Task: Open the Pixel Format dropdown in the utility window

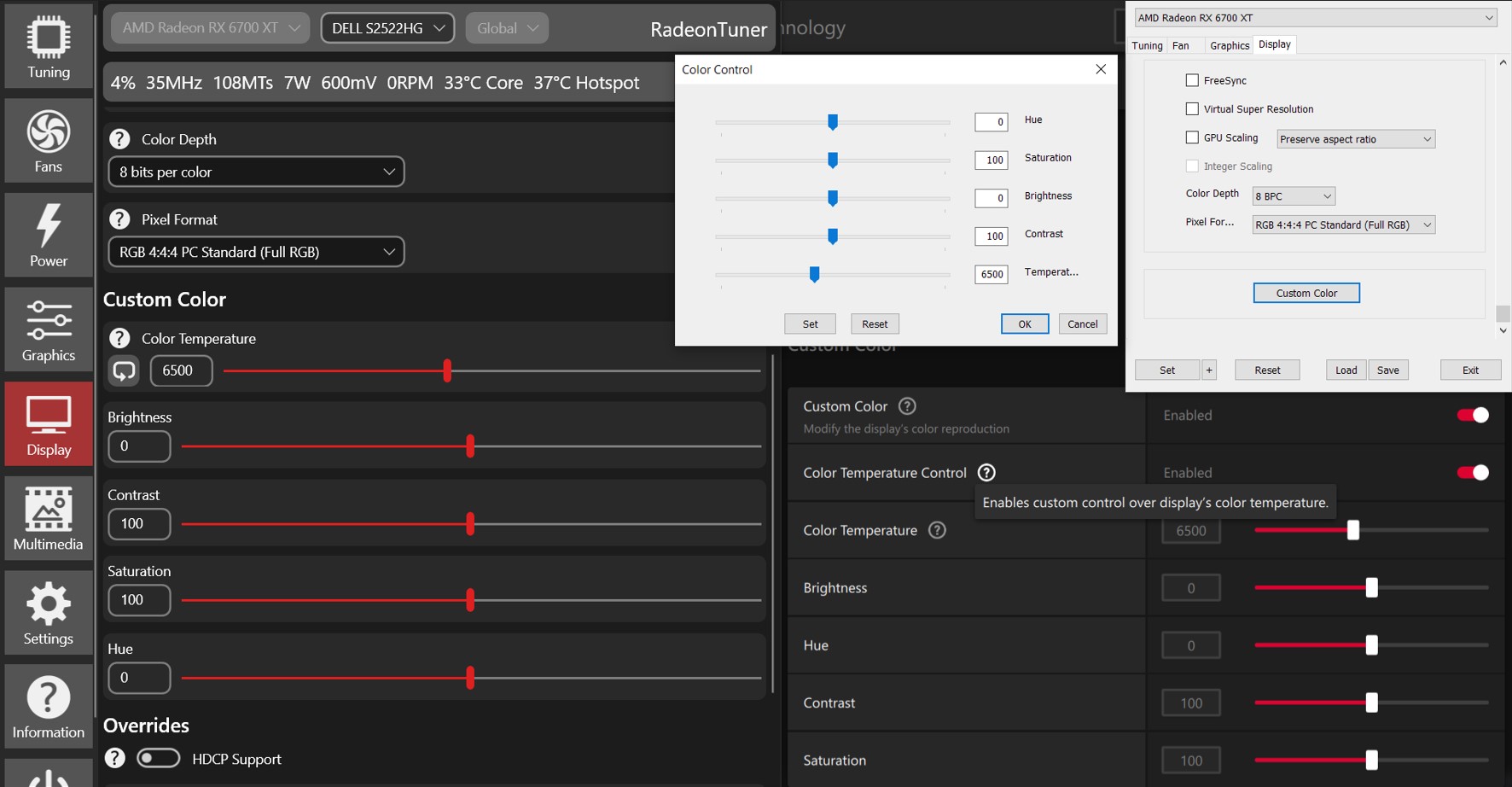Action: [x=1344, y=224]
